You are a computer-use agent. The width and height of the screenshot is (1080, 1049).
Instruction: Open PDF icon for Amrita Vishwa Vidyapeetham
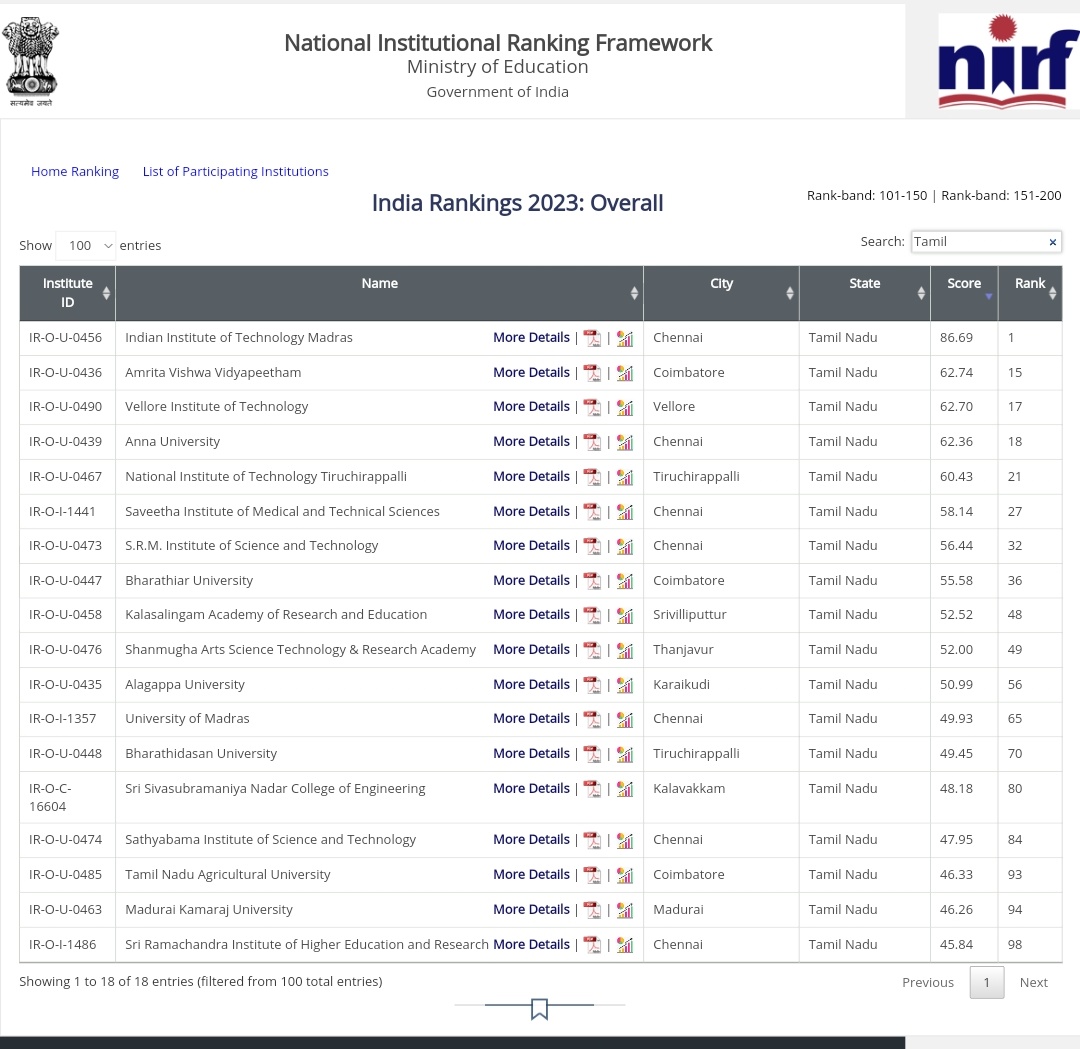(x=592, y=373)
